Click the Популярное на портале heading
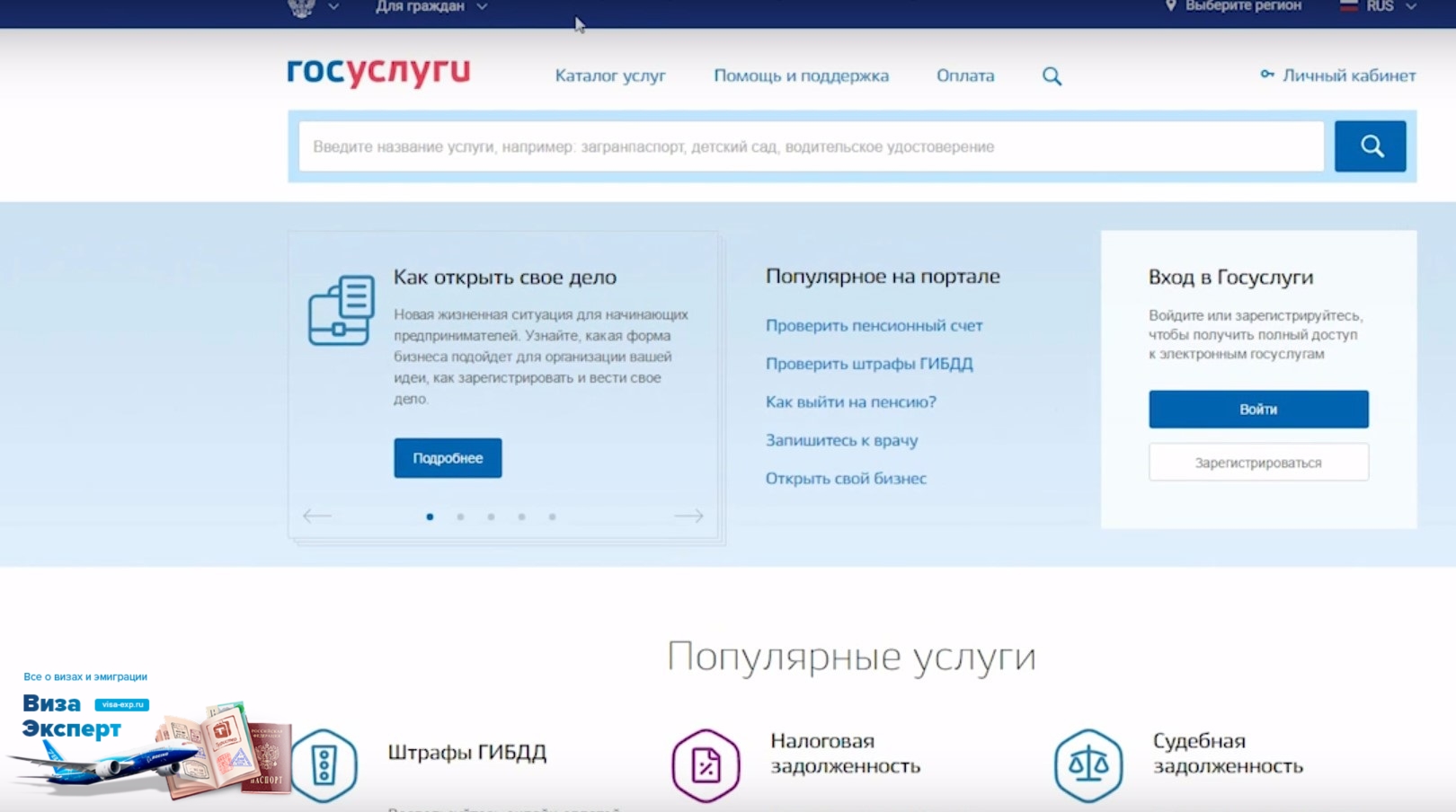This screenshot has width=1456, height=812. tap(883, 277)
